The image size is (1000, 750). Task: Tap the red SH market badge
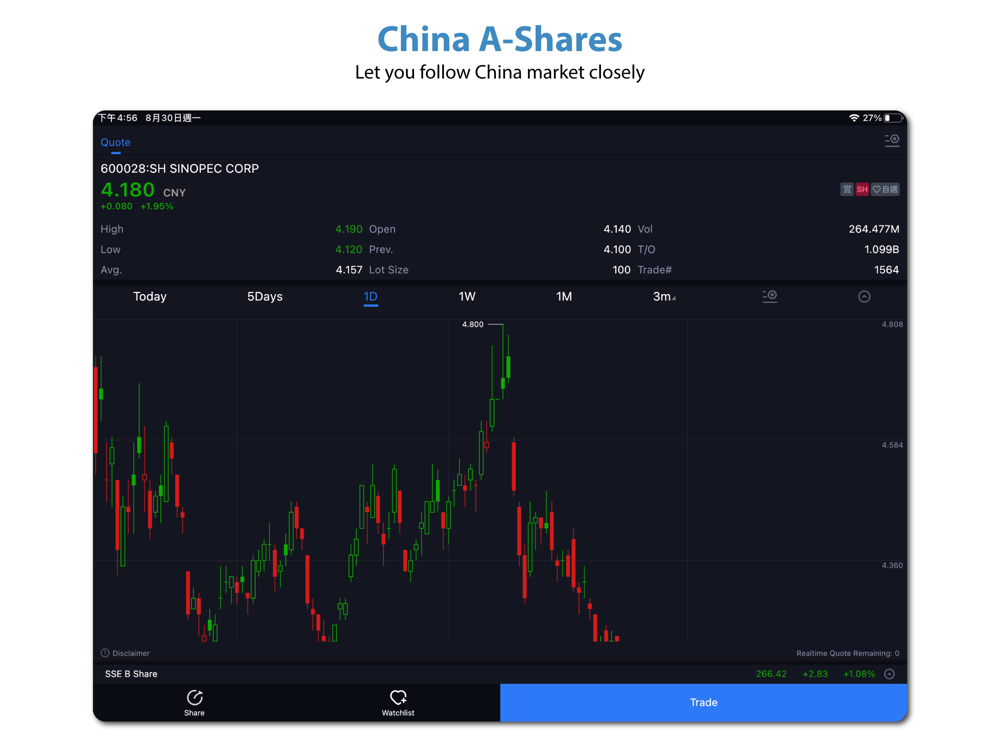[862, 189]
